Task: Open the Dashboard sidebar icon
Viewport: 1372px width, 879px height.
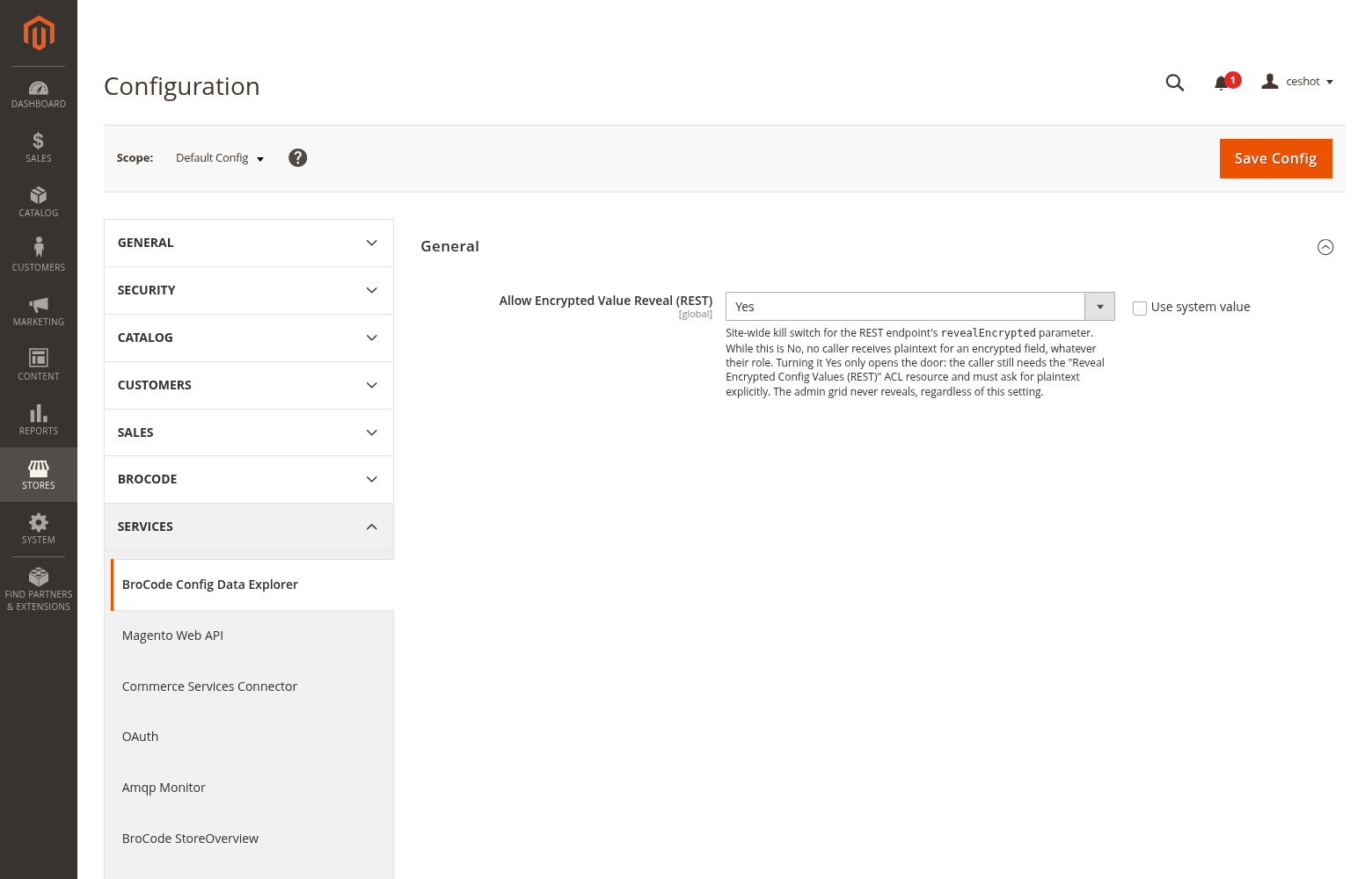Action: (x=39, y=94)
